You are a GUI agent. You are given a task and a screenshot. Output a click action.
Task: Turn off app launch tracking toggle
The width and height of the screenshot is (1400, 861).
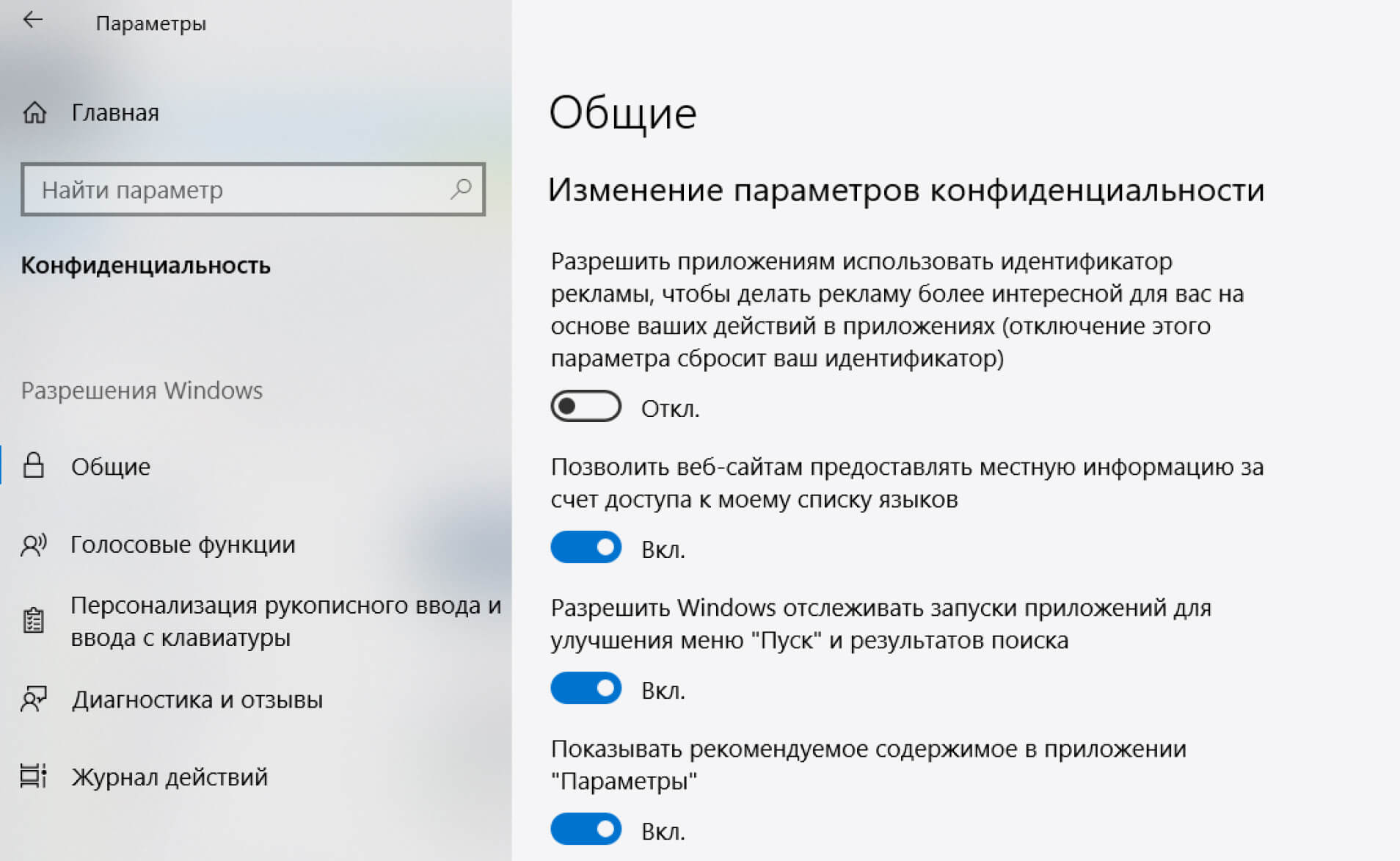point(586,689)
